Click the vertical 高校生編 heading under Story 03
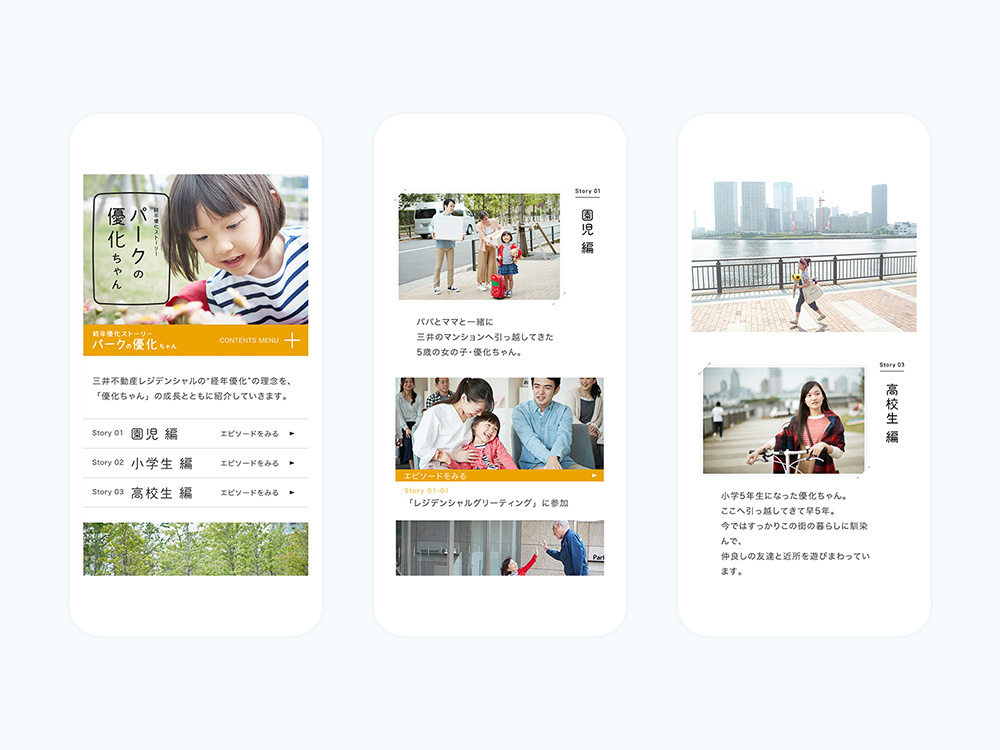Screen dimensions: 1000x750 (892, 413)
